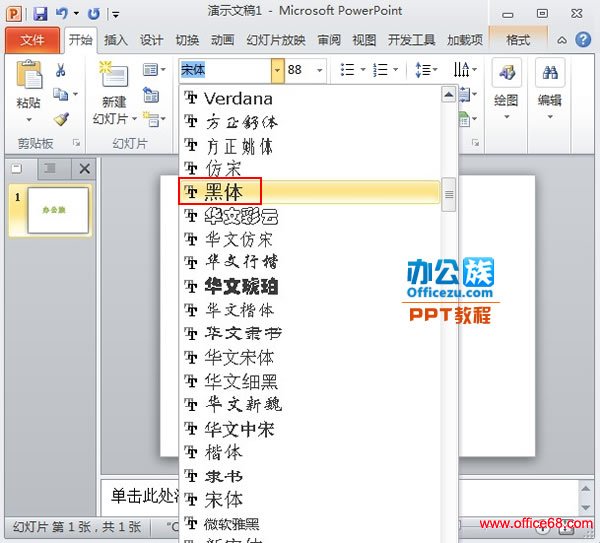600x543 pixels.
Task: Click the Help question mark icon
Action: (583, 40)
